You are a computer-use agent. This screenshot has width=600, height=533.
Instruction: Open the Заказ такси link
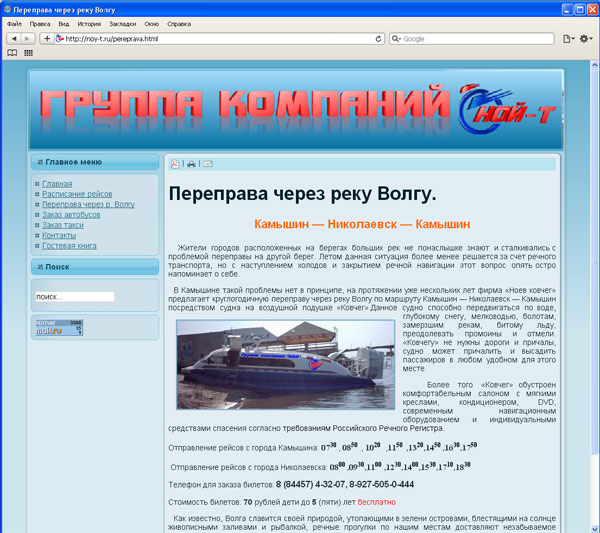(x=63, y=225)
